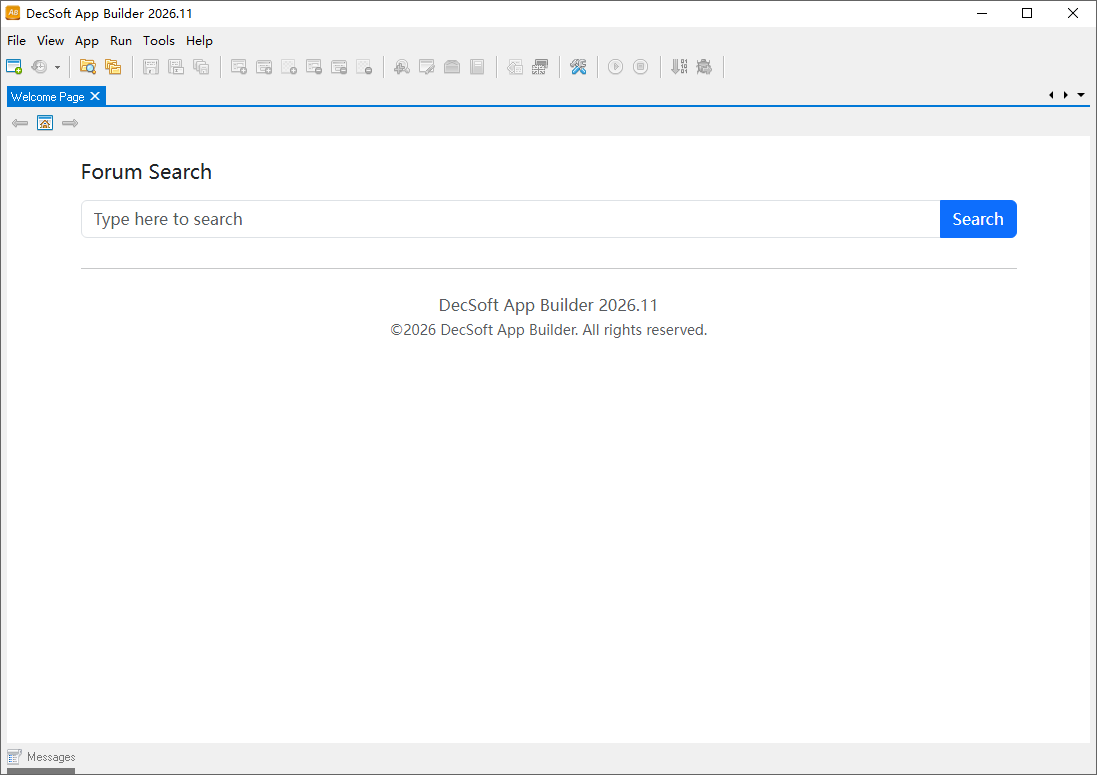Click the Save As floppy icon
Screen dimensions: 1097x775
pos(176,66)
